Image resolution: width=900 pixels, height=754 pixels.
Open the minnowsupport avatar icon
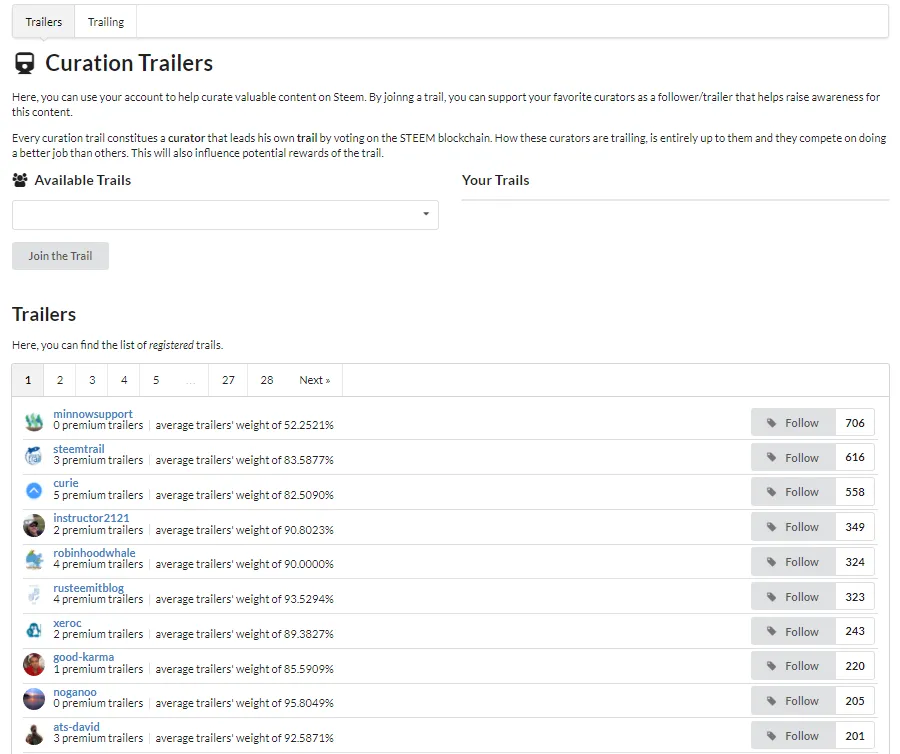click(34, 422)
